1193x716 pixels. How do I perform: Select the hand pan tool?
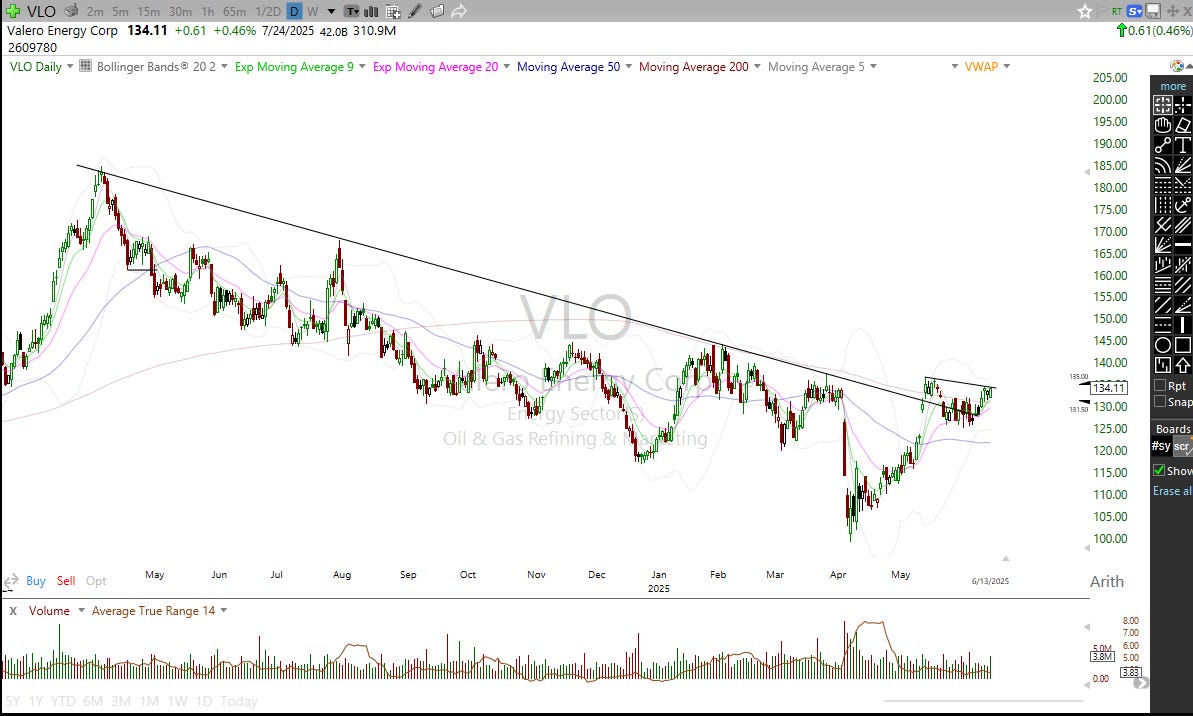1163,125
